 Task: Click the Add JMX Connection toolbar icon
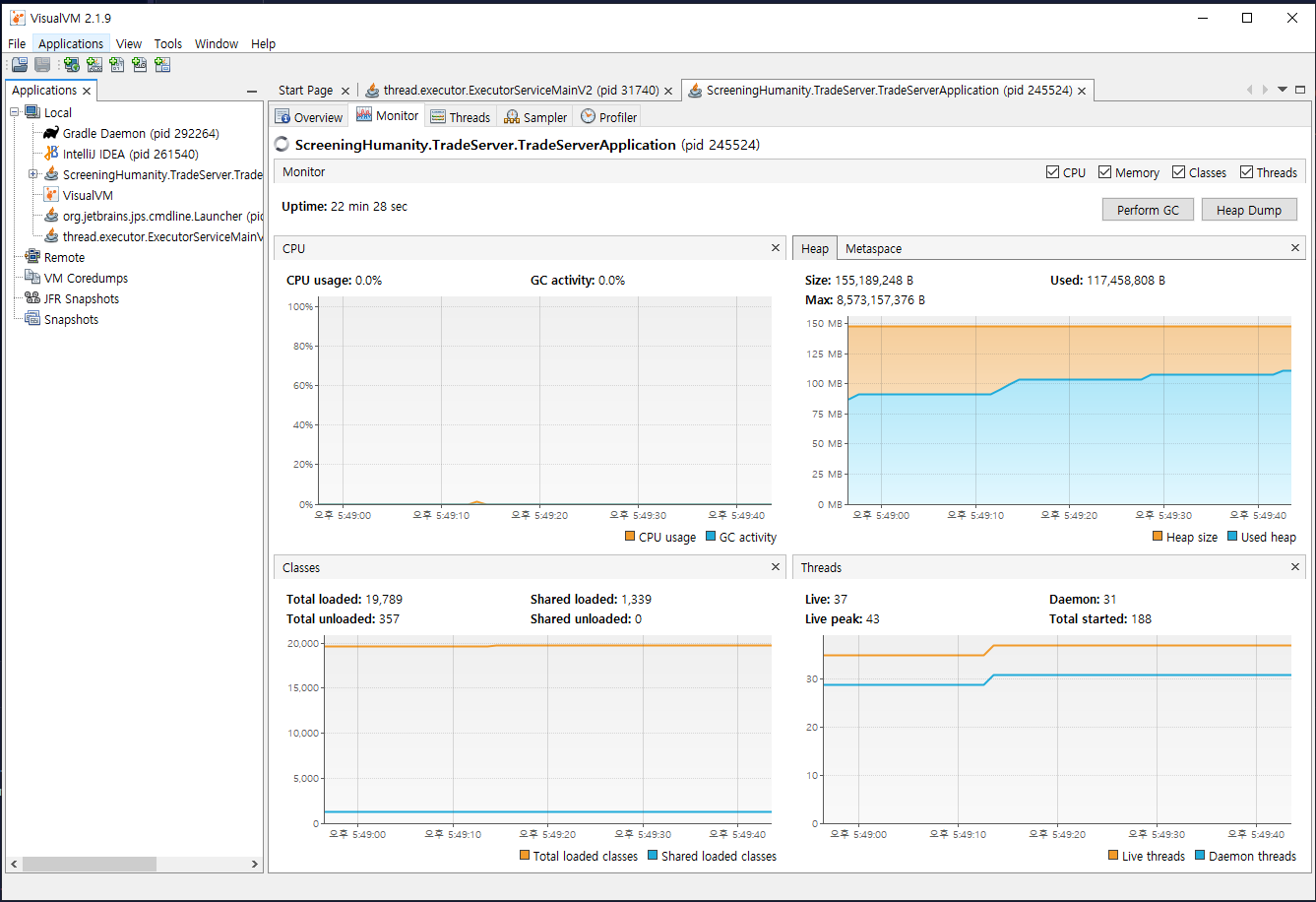coord(94,64)
